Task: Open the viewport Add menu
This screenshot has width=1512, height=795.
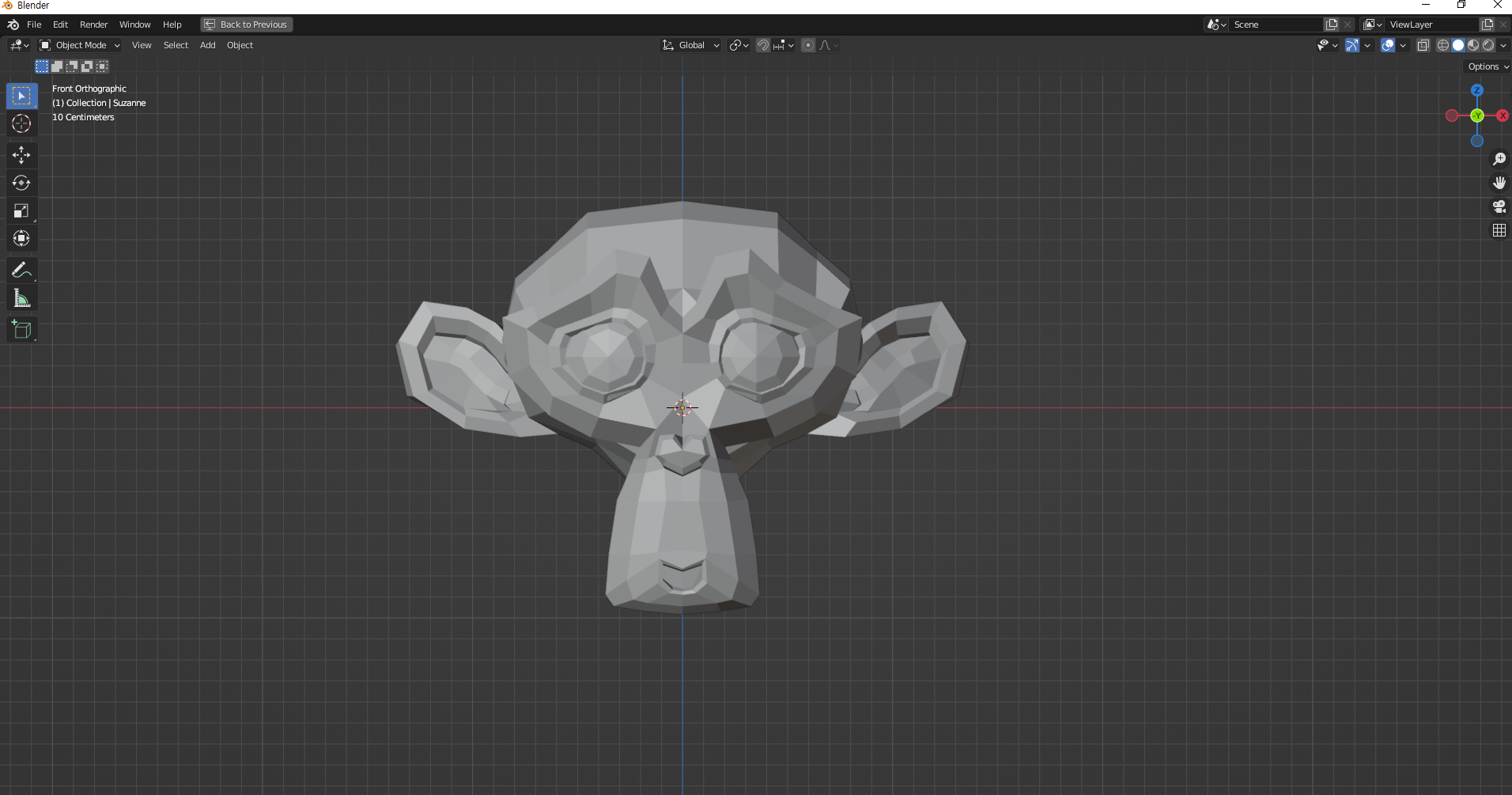Action: 207,45
